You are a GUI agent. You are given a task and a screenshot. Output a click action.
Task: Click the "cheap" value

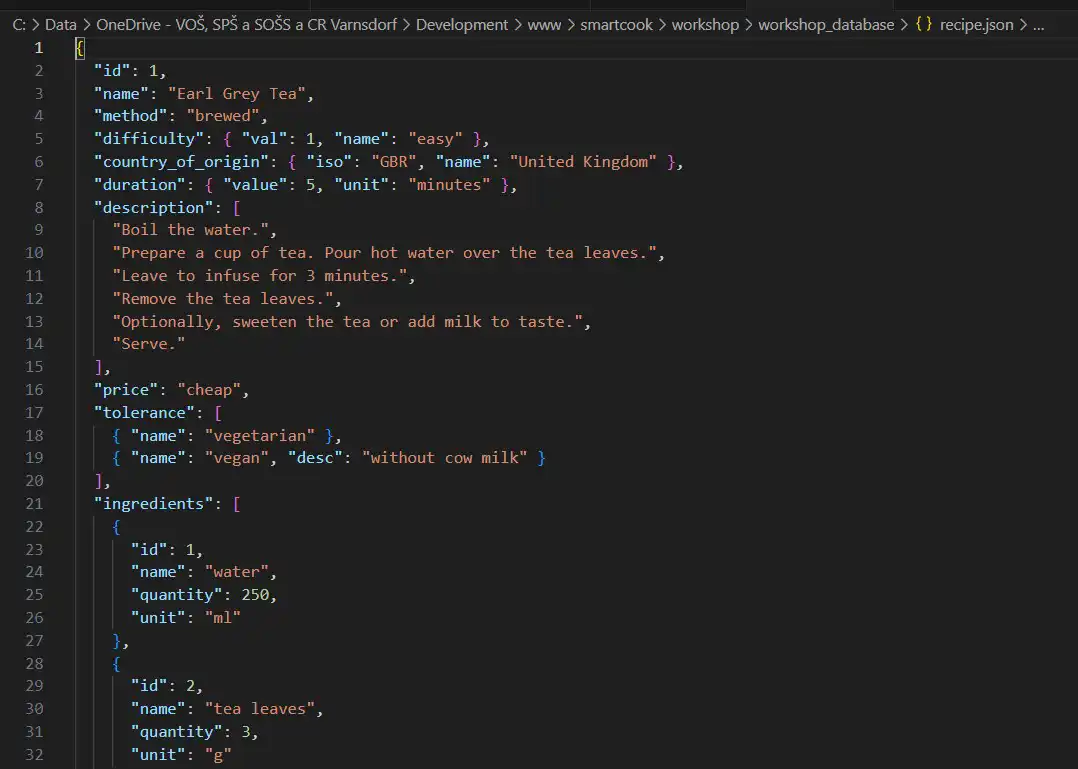pos(209,390)
